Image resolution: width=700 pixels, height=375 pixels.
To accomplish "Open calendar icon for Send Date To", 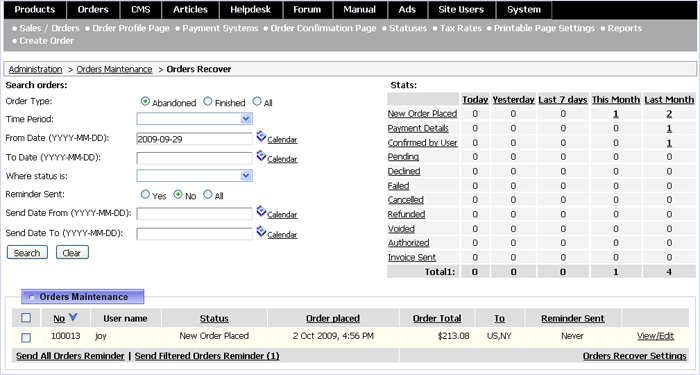I will coord(262,232).
